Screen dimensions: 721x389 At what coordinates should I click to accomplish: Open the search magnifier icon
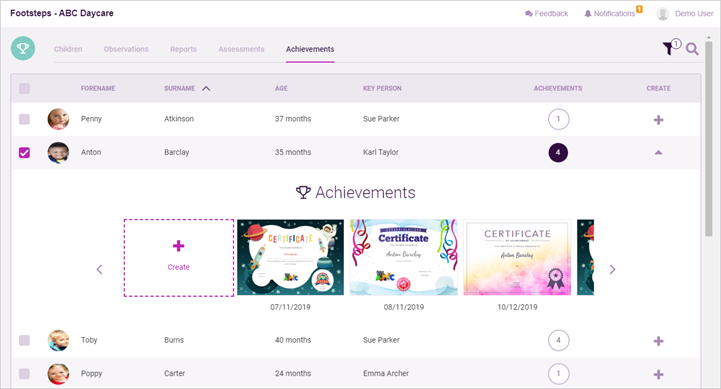(692, 49)
